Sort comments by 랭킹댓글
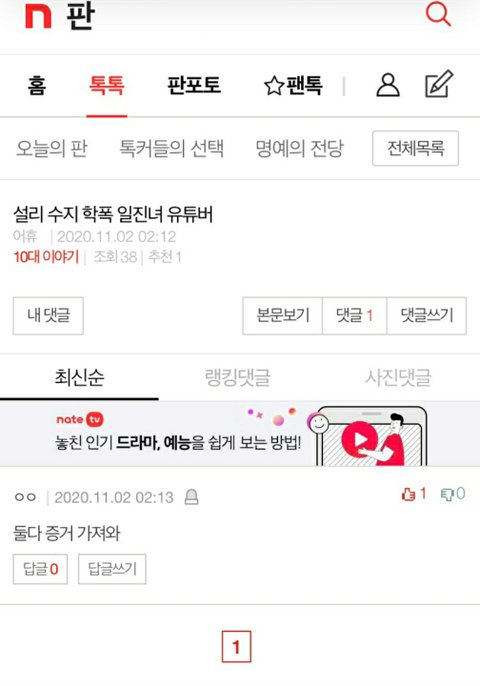This screenshot has height=686, width=480. coord(238,377)
